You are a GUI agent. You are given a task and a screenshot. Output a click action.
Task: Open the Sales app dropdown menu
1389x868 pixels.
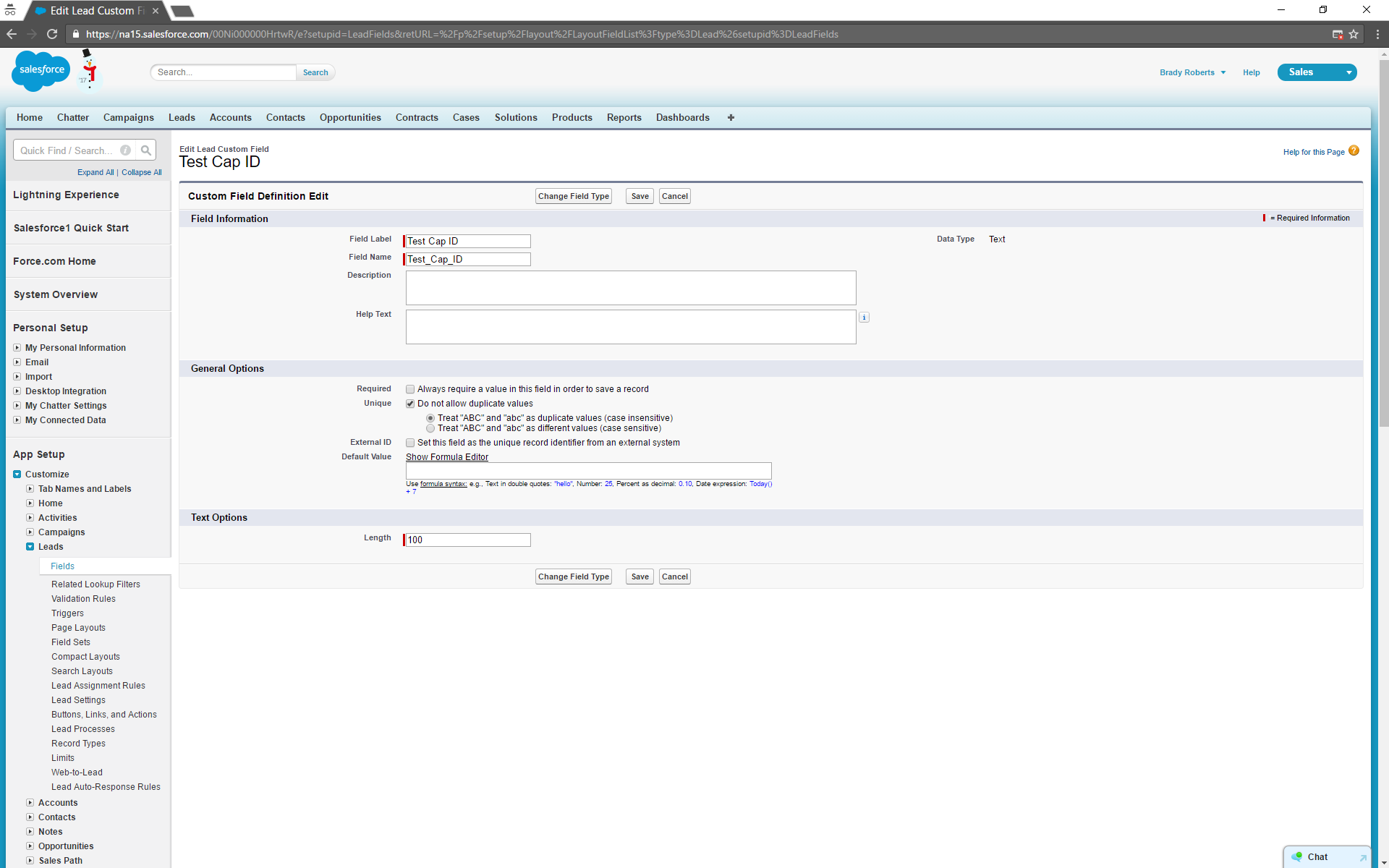click(x=1348, y=72)
